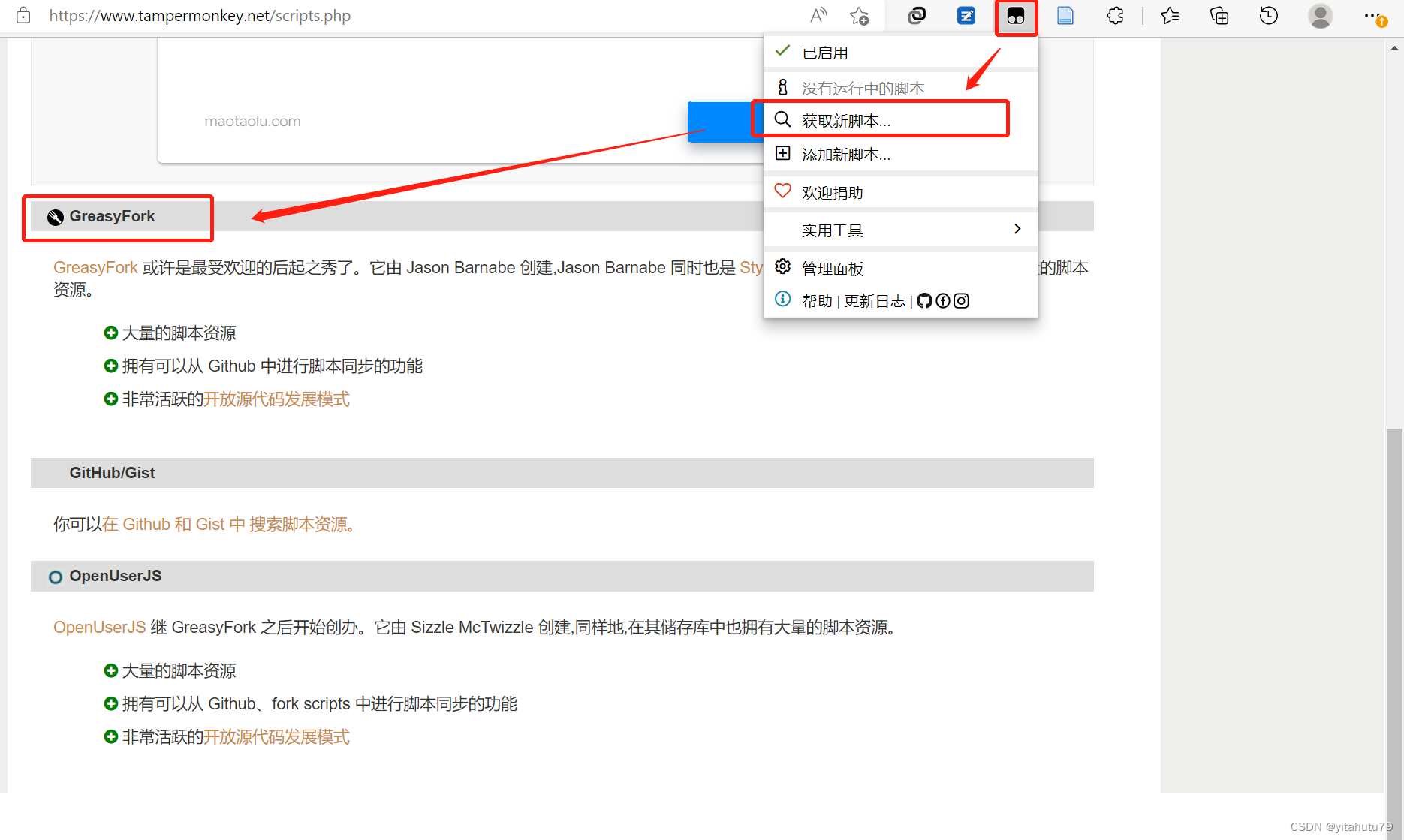Click 没有运行中的脚本 menu entry
This screenshot has width=1404, height=840.
pos(900,88)
